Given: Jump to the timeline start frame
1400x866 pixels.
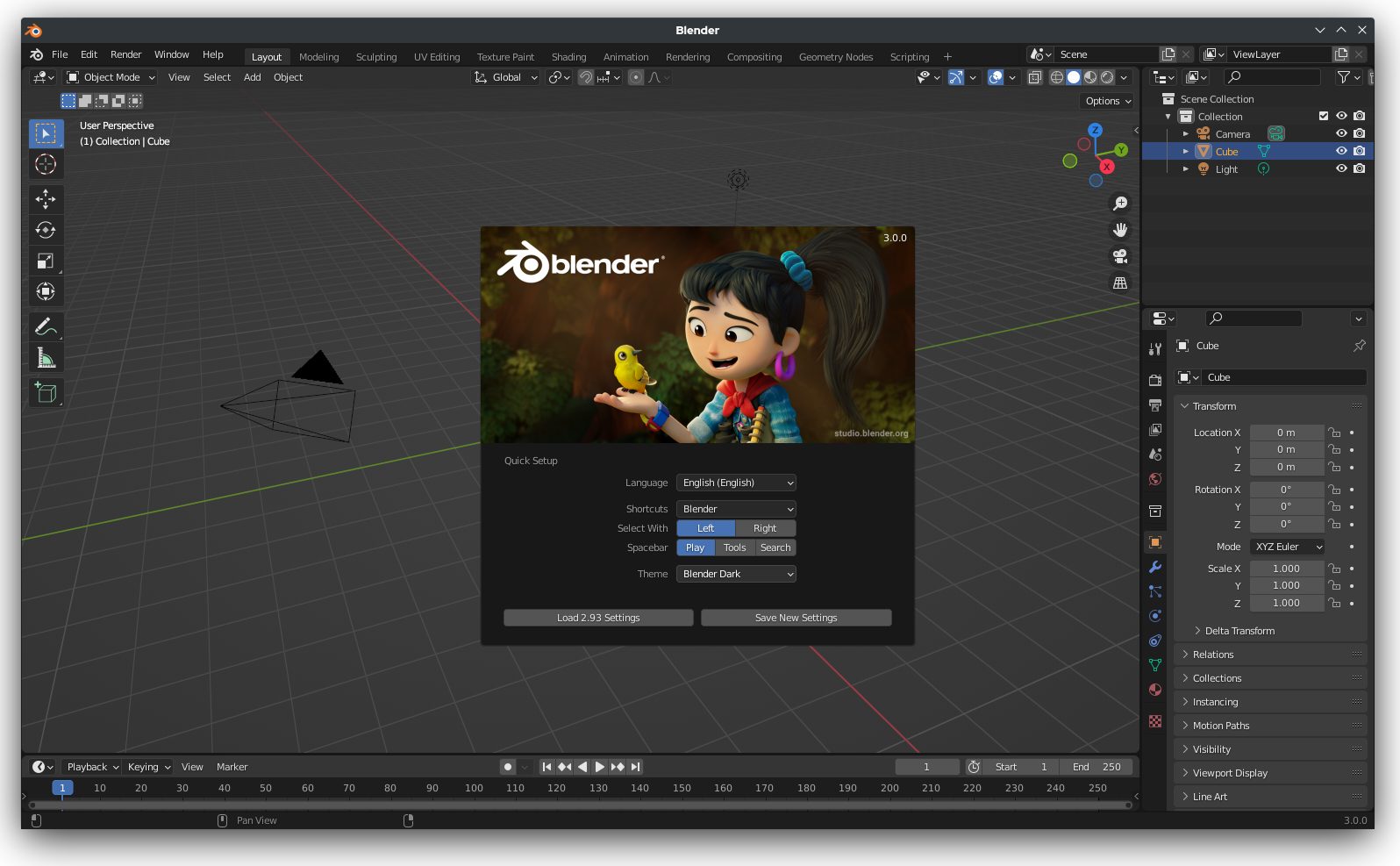Looking at the screenshot, I should click(546, 767).
